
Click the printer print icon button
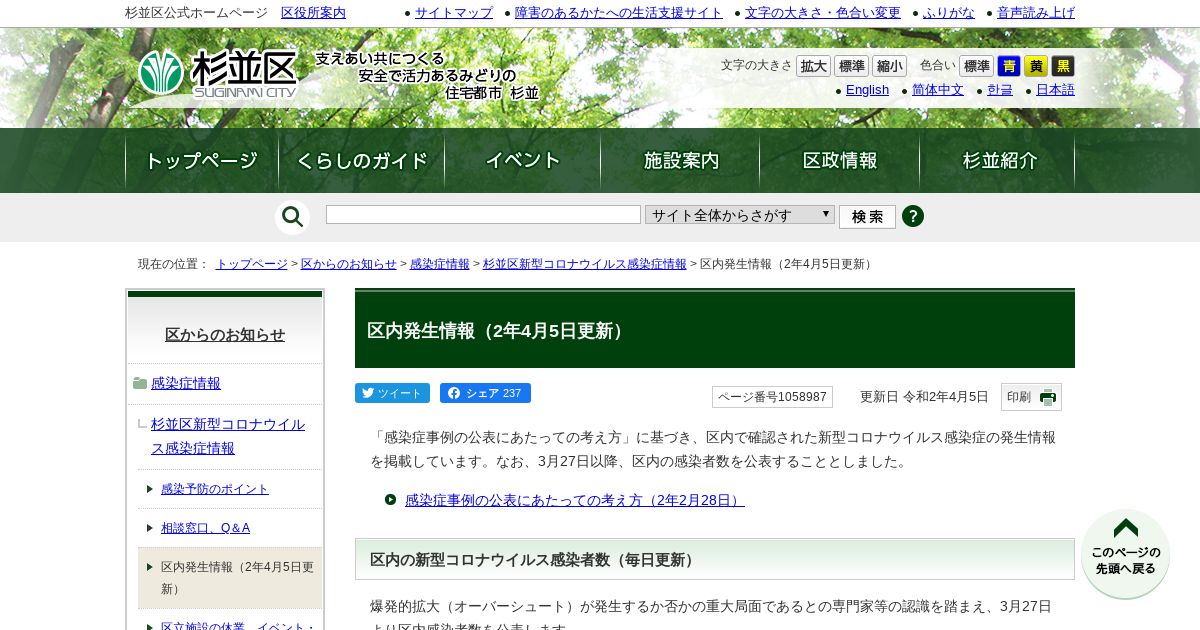pos(1031,397)
